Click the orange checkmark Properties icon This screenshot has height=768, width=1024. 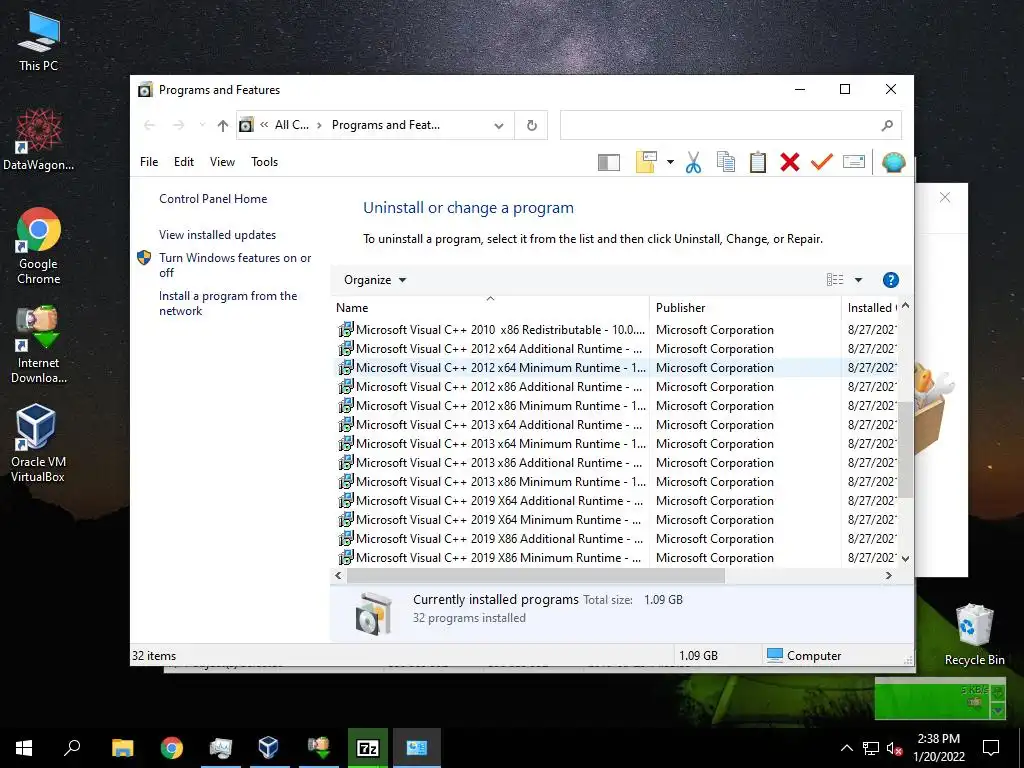(822, 161)
